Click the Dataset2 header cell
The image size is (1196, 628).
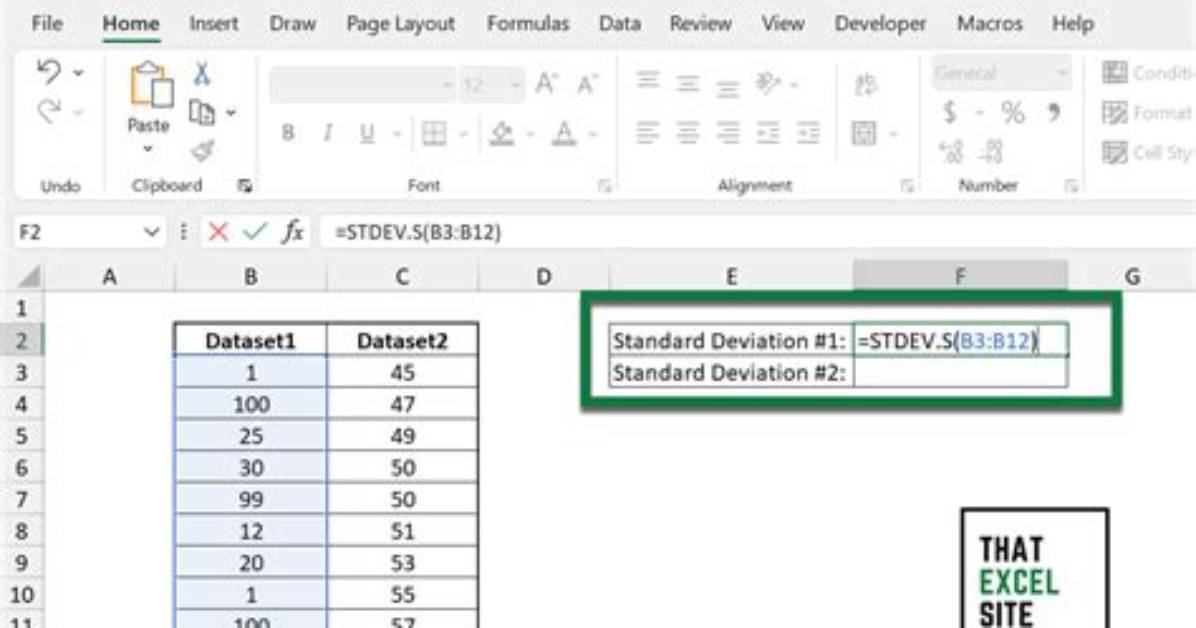(402, 340)
